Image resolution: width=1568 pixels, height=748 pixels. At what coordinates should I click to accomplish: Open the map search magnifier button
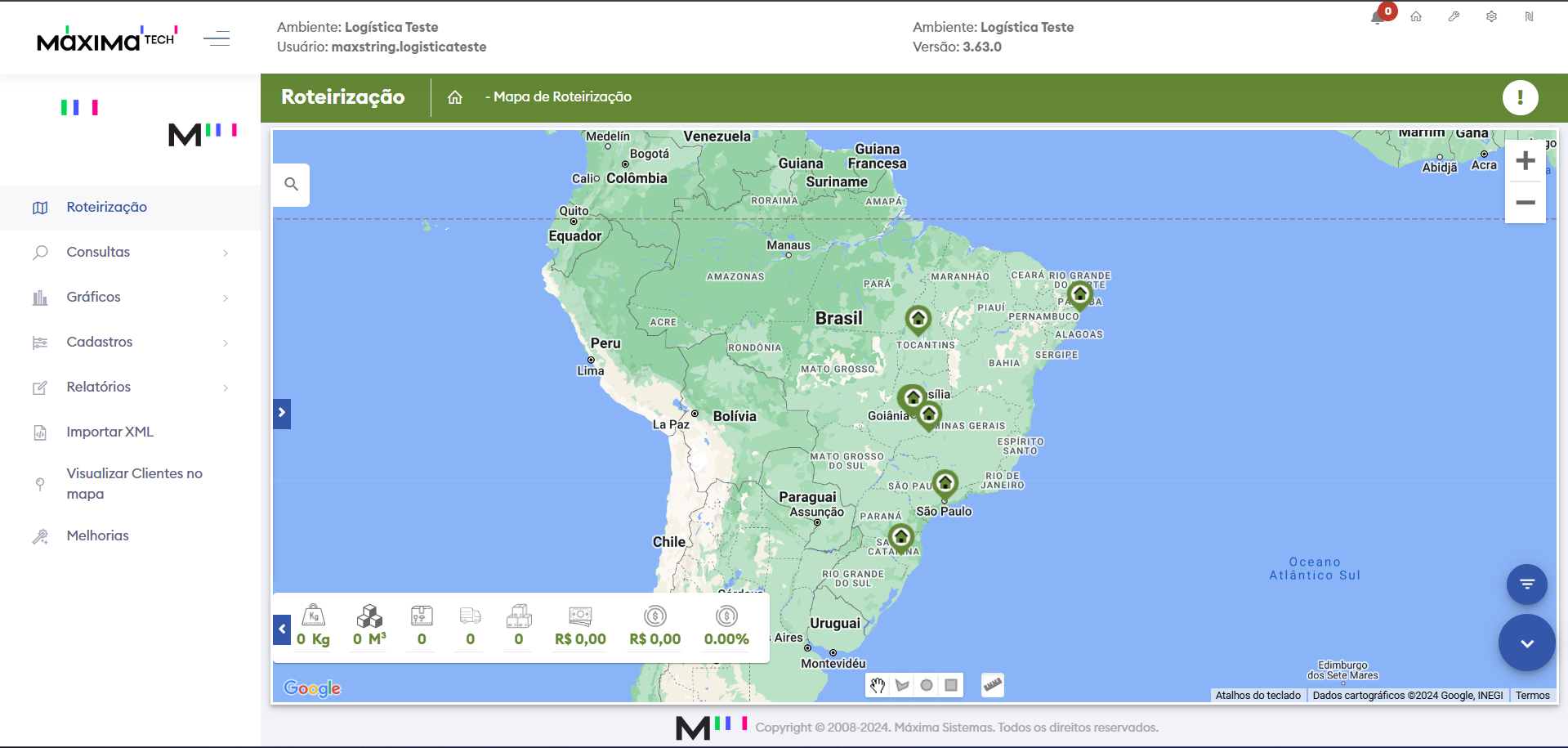(x=291, y=185)
